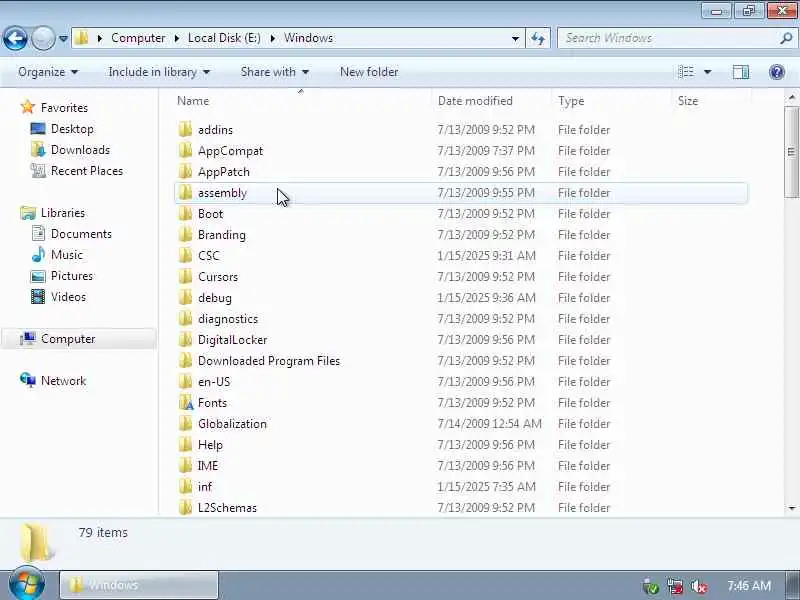
Task: Expand the arrow after Computer breadcrumb
Action: pyautogui.click(x=177, y=39)
